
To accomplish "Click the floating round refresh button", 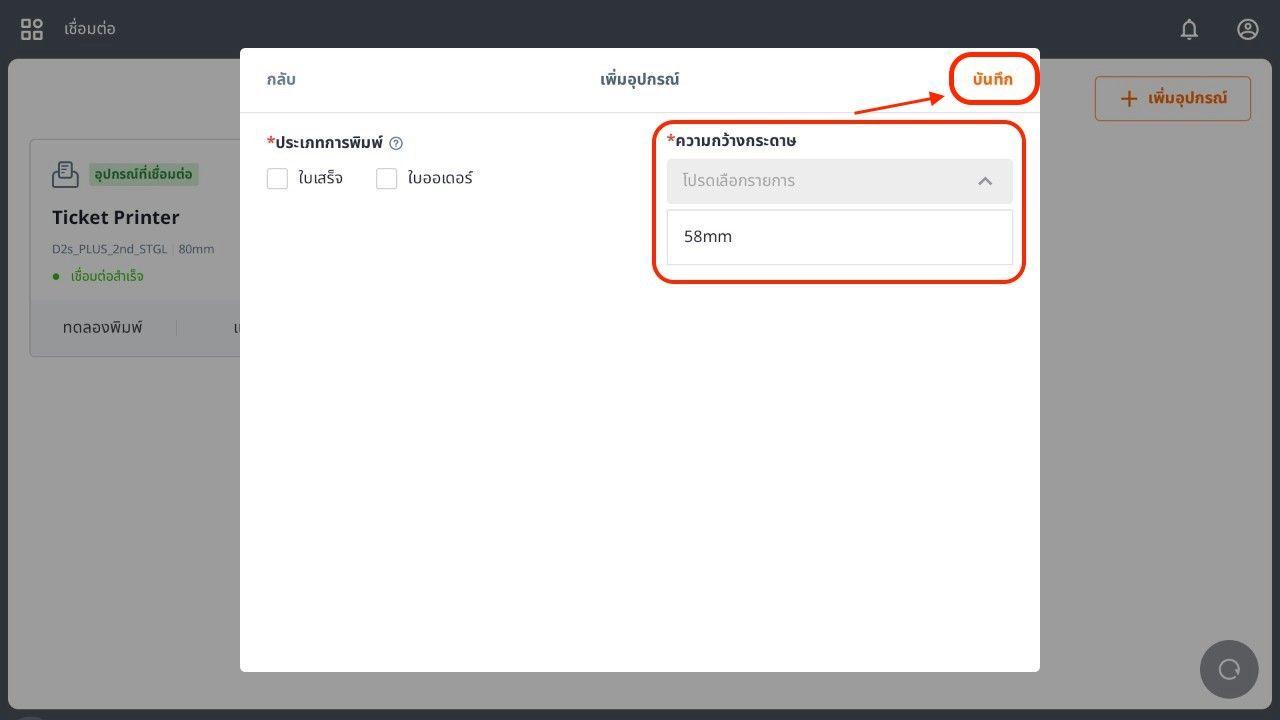I will 1229,669.
